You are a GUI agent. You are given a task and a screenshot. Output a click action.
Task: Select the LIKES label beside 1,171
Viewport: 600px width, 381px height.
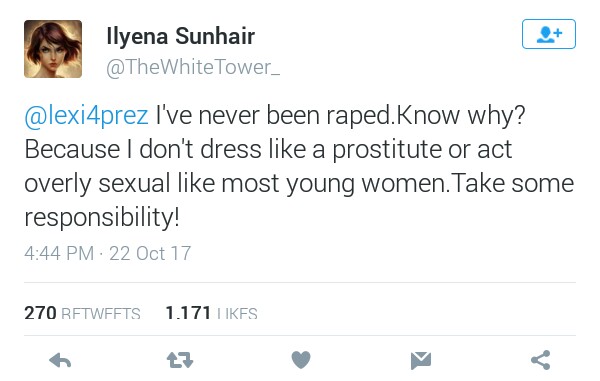(237, 314)
